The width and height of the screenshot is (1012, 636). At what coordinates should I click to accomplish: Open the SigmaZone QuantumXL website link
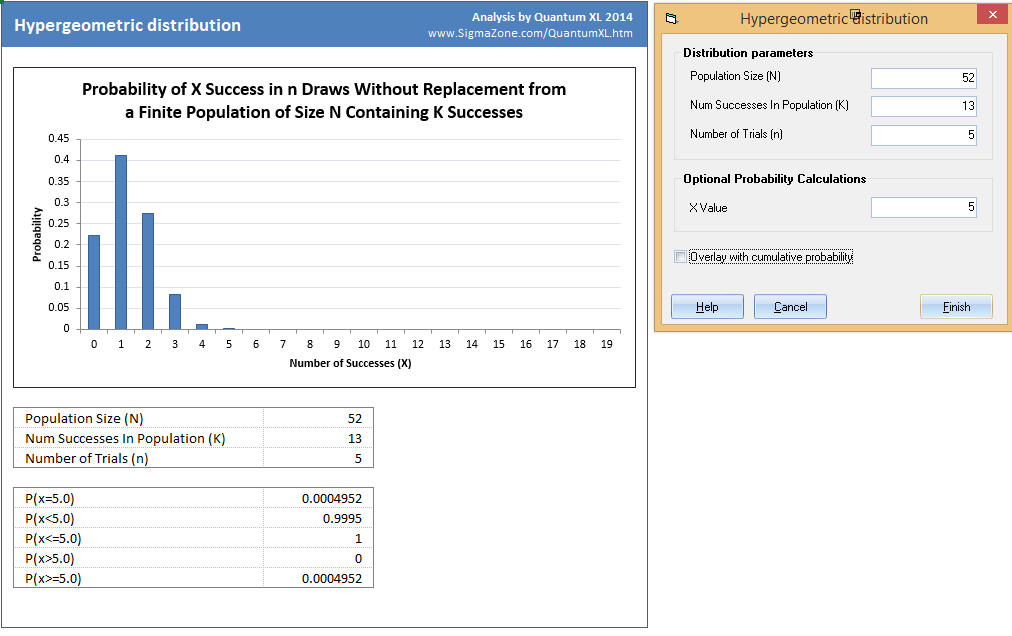(x=530, y=33)
